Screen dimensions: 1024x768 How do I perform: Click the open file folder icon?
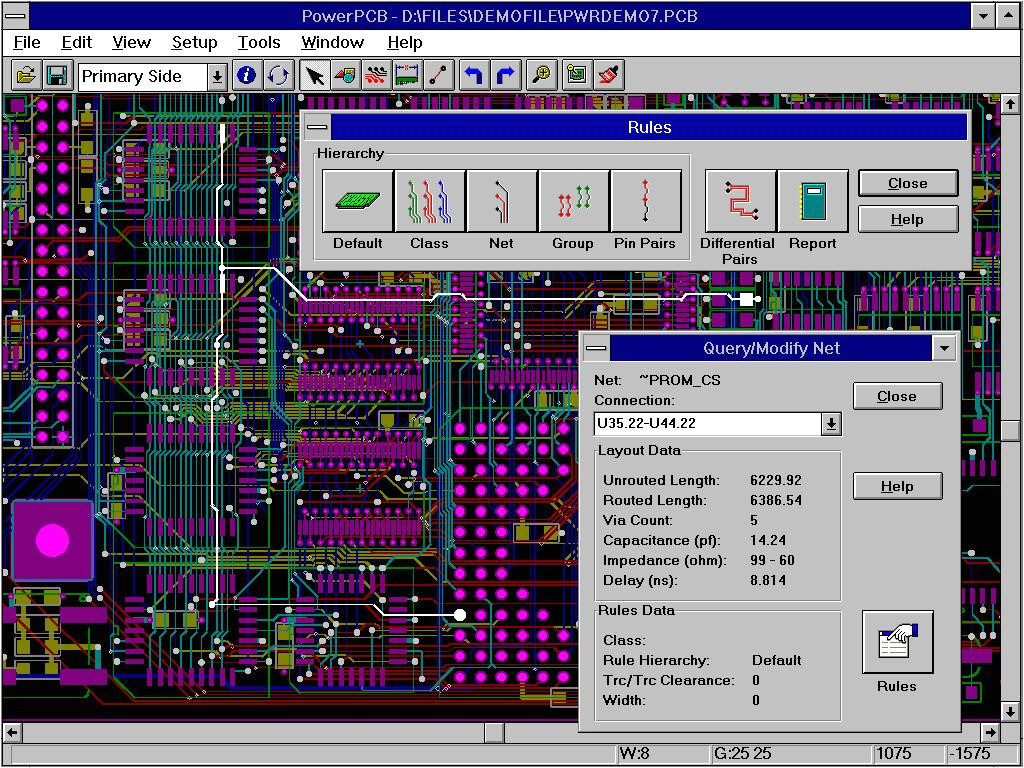point(26,76)
